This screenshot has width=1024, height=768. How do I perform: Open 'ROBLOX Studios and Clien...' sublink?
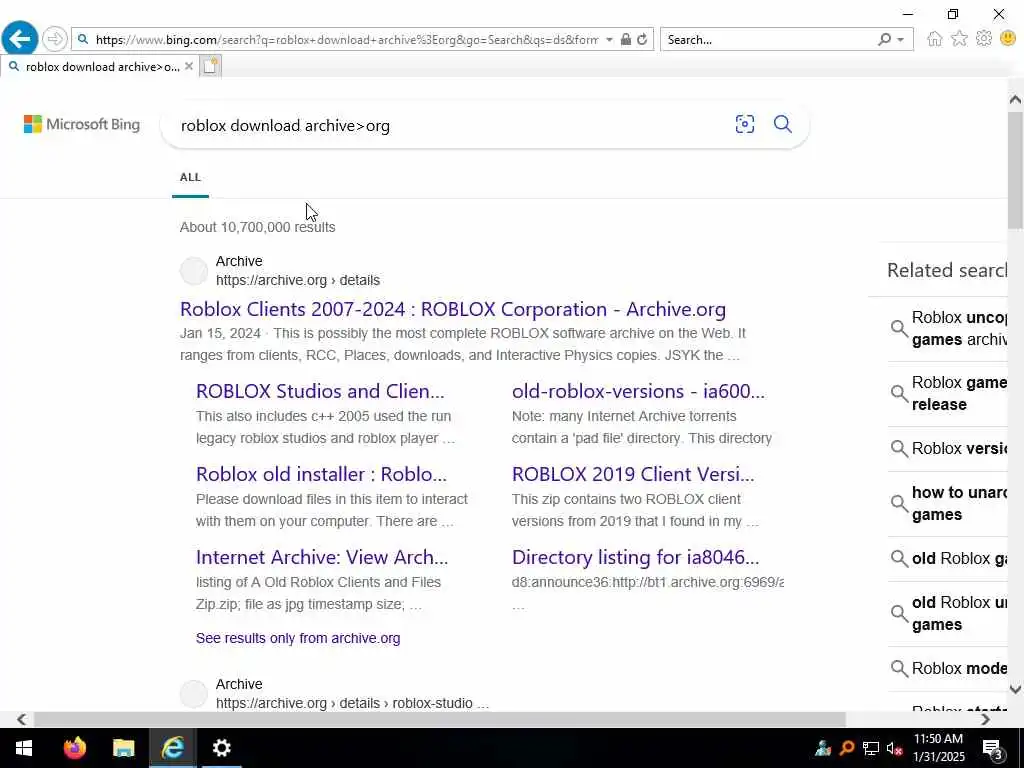320,391
